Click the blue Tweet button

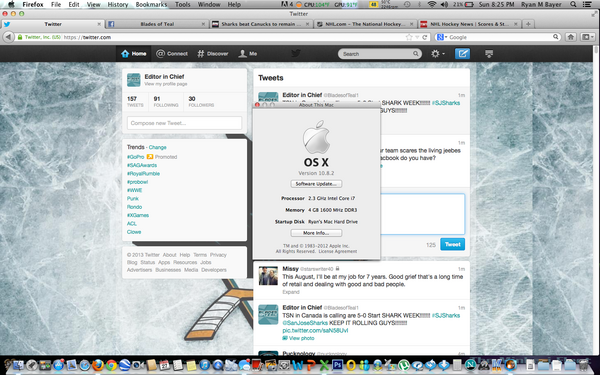(x=452, y=244)
